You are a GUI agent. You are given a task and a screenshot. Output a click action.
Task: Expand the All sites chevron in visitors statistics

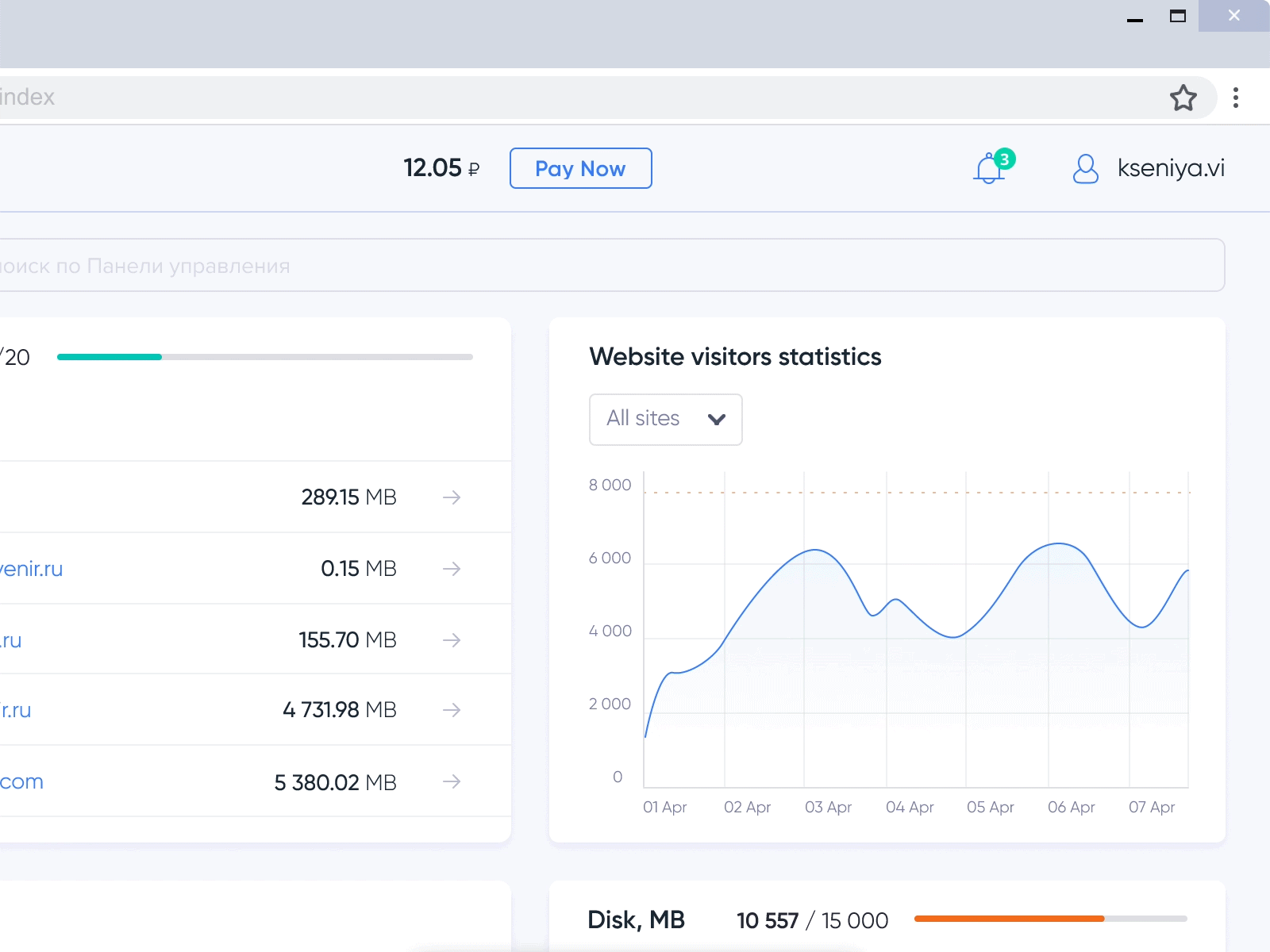717,420
